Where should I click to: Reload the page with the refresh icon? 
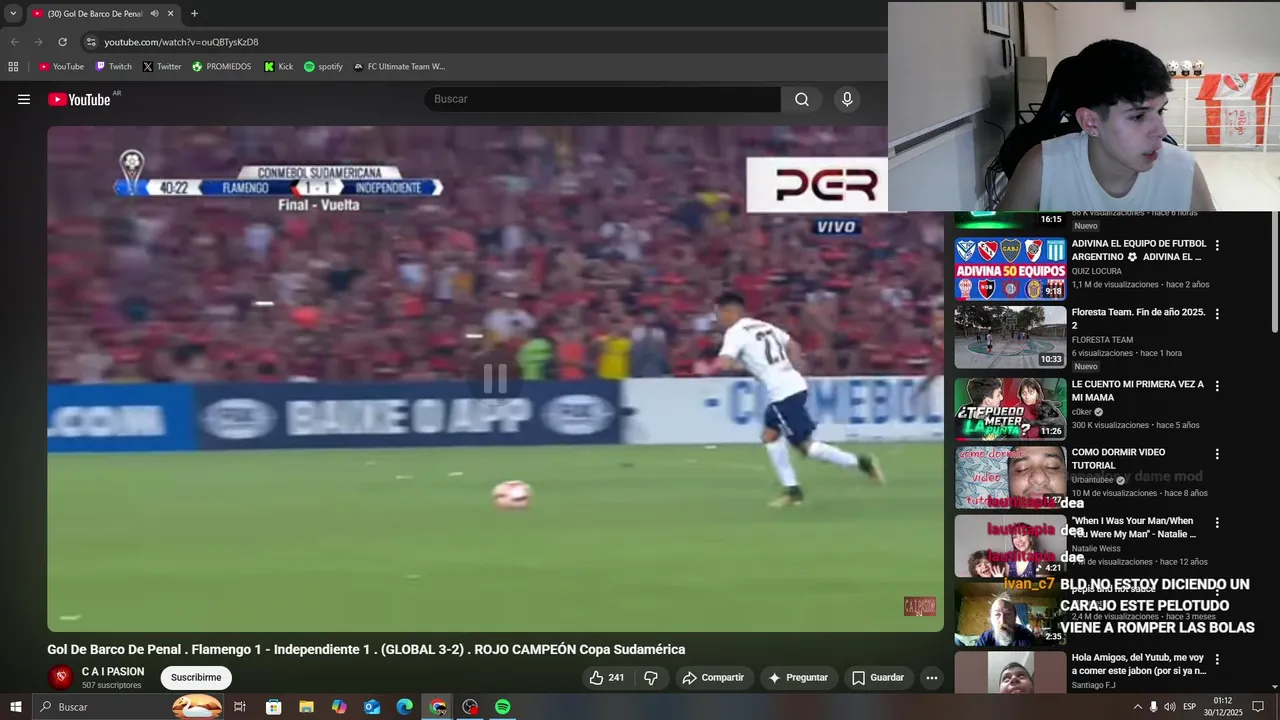pos(62,42)
